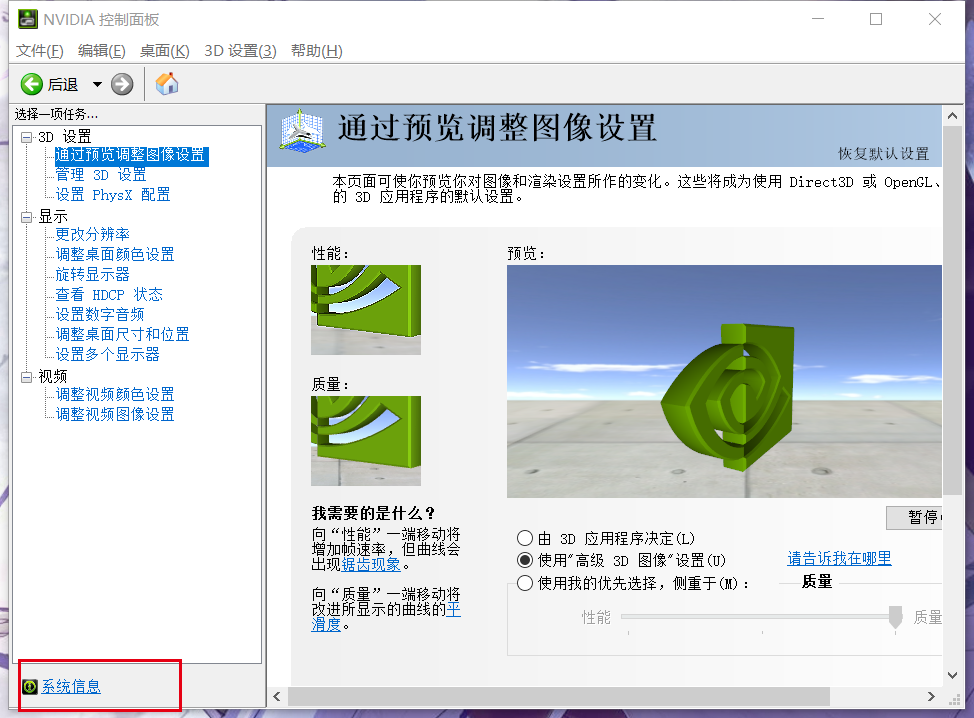Click the 3D image settings header icon
This screenshot has width=974, height=718.
[301, 131]
